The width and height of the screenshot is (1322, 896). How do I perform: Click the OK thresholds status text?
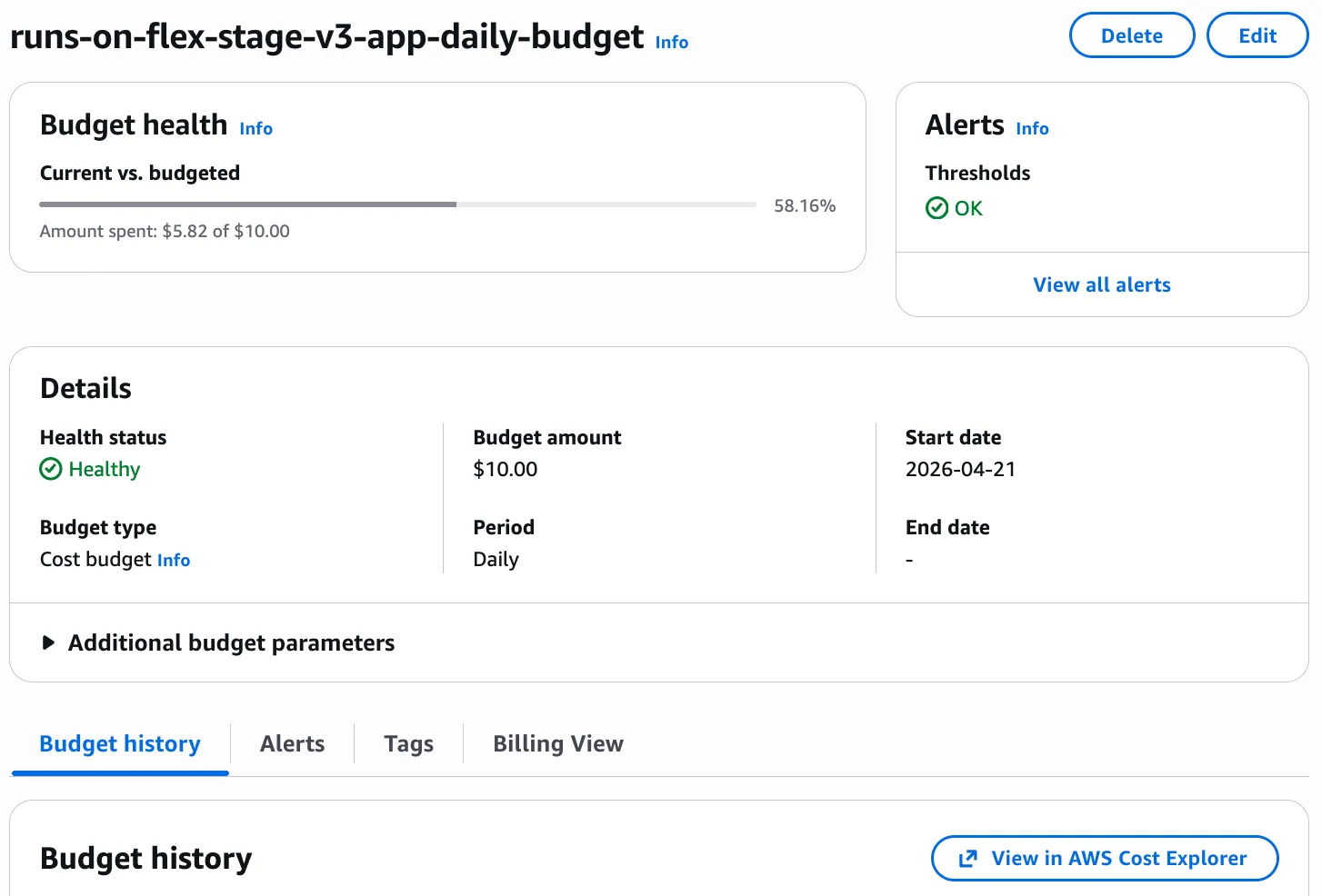968,208
